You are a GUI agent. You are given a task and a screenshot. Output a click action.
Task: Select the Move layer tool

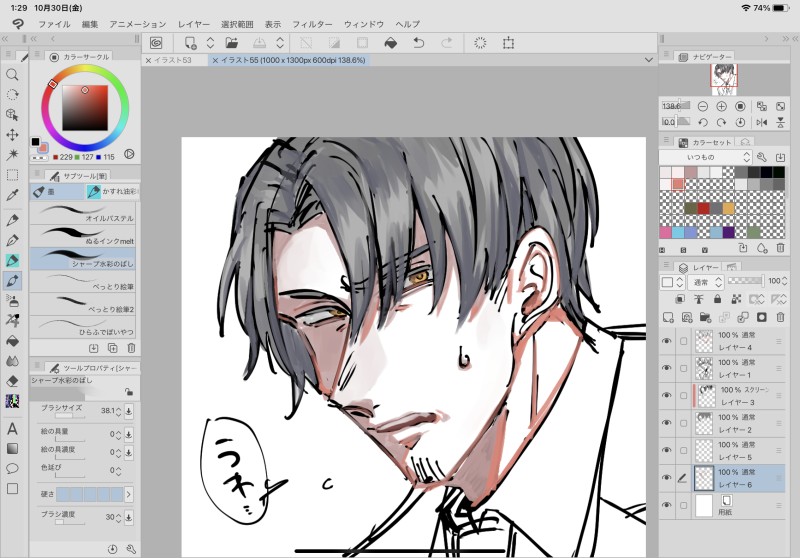(12, 135)
